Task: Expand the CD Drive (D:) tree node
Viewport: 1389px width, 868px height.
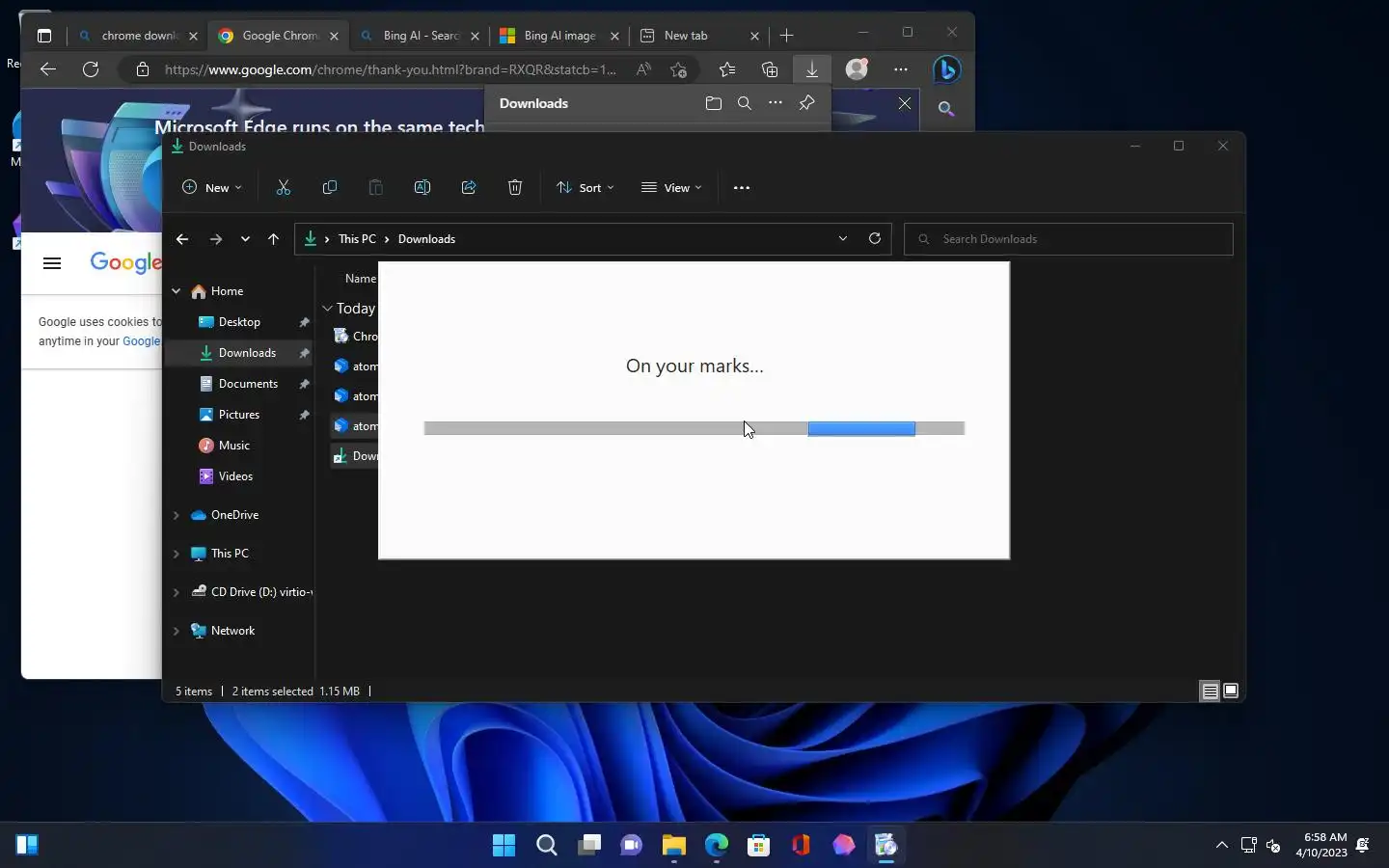Action: [x=177, y=592]
